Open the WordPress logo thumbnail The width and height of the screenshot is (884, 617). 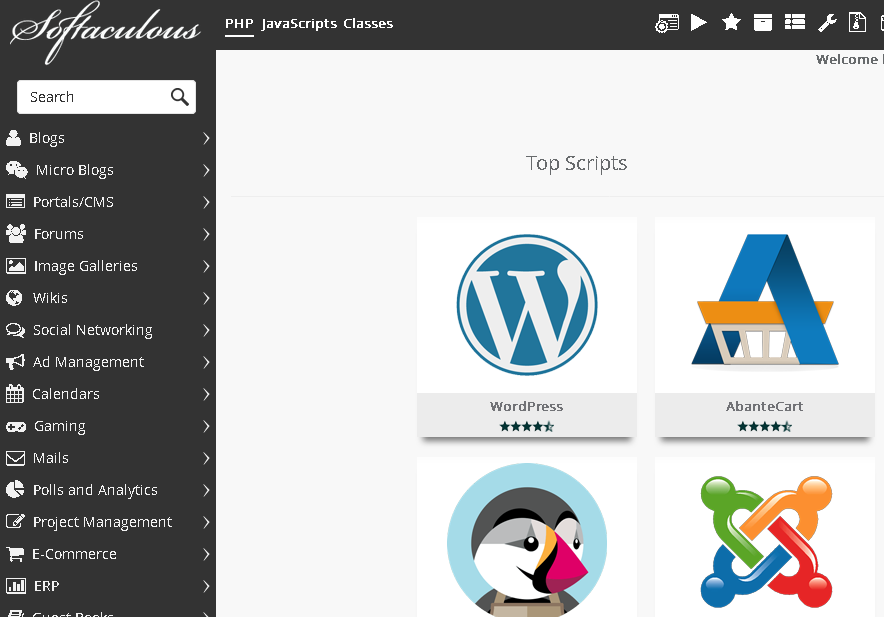(x=527, y=305)
